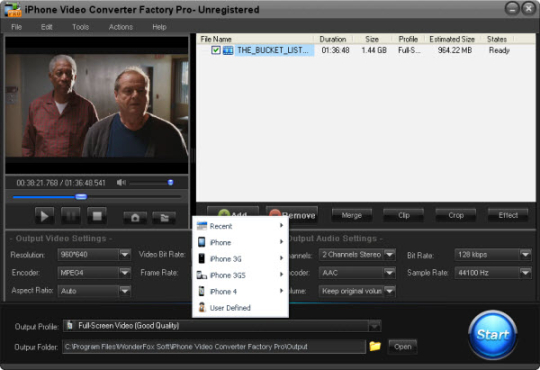The height and width of the screenshot is (370, 540).
Task: Click the playback seek slider handle
Action: point(81,197)
